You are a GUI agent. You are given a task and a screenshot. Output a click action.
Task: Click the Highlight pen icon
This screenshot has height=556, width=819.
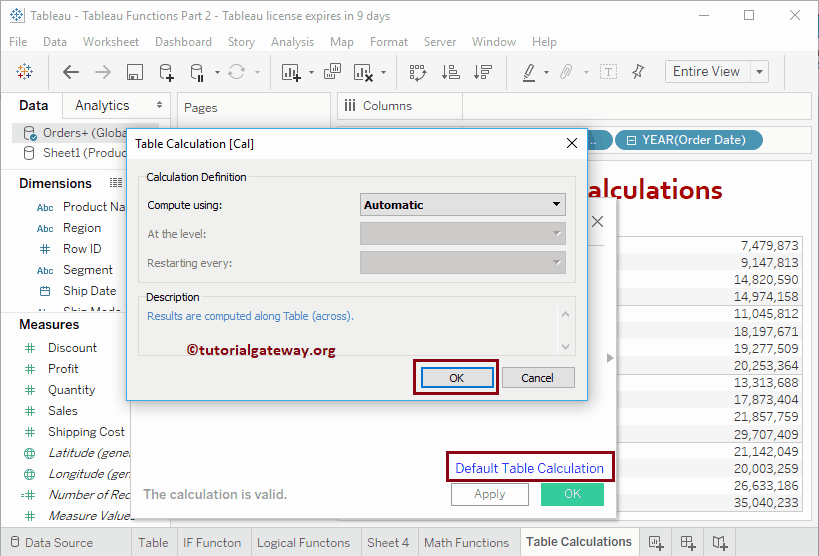529,72
